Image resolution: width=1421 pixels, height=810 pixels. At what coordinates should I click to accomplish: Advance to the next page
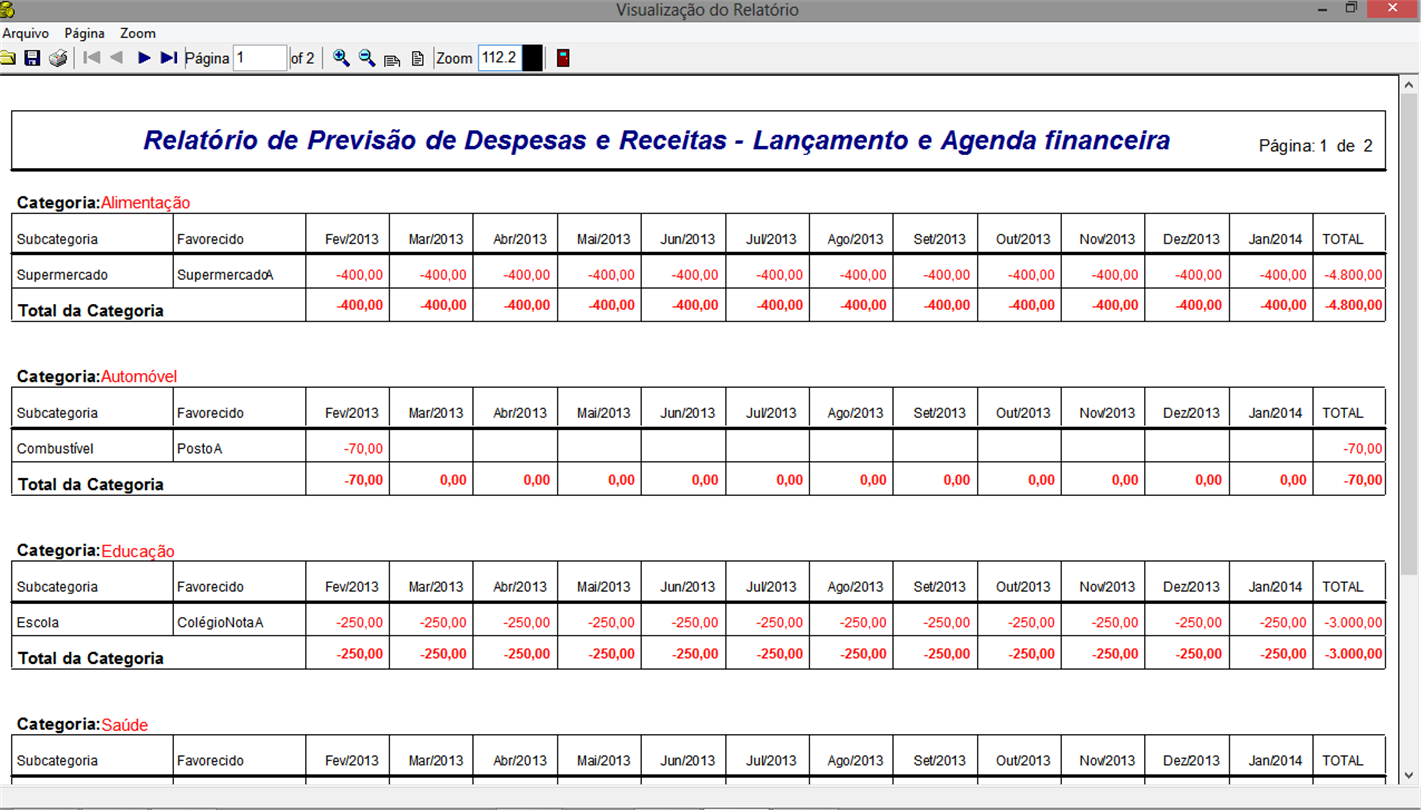pyautogui.click(x=144, y=58)
